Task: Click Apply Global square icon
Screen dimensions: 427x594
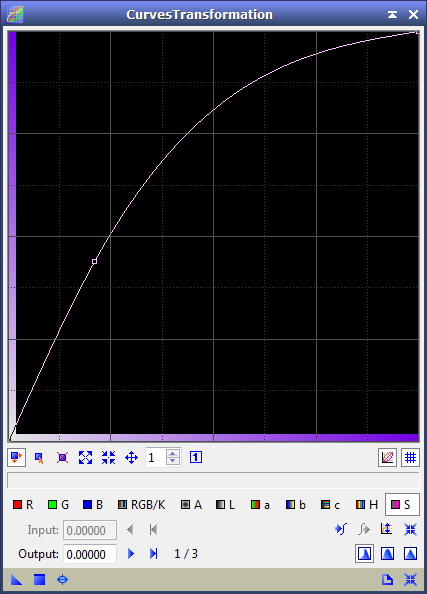Action: click(x=39, y=580)
